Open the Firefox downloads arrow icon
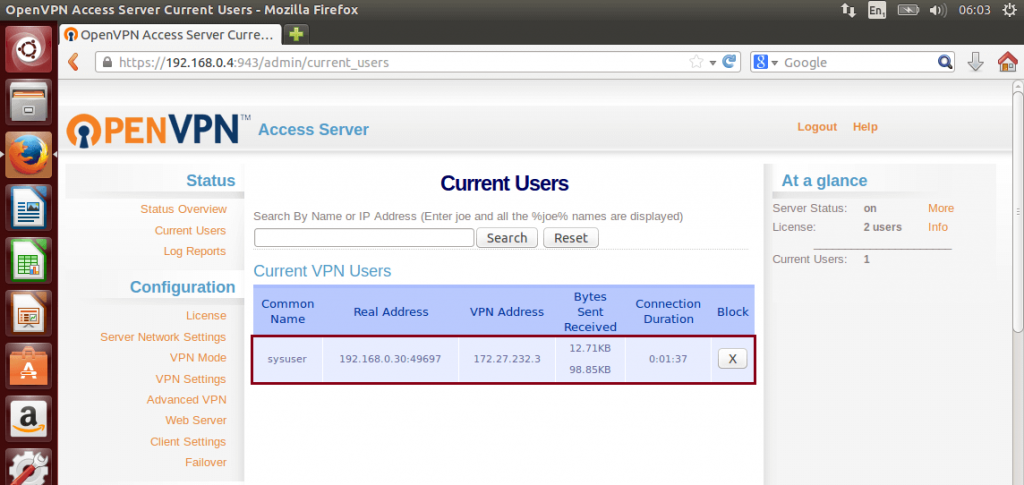Image resolution: width=1024 pixels, height=485 pixels. click(x=975, y=62)
